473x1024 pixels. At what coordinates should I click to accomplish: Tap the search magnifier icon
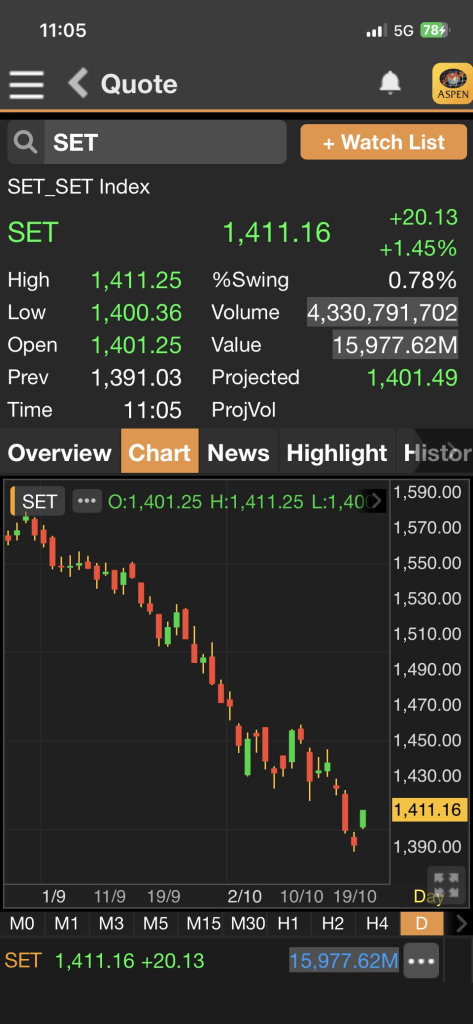point(25,142)
